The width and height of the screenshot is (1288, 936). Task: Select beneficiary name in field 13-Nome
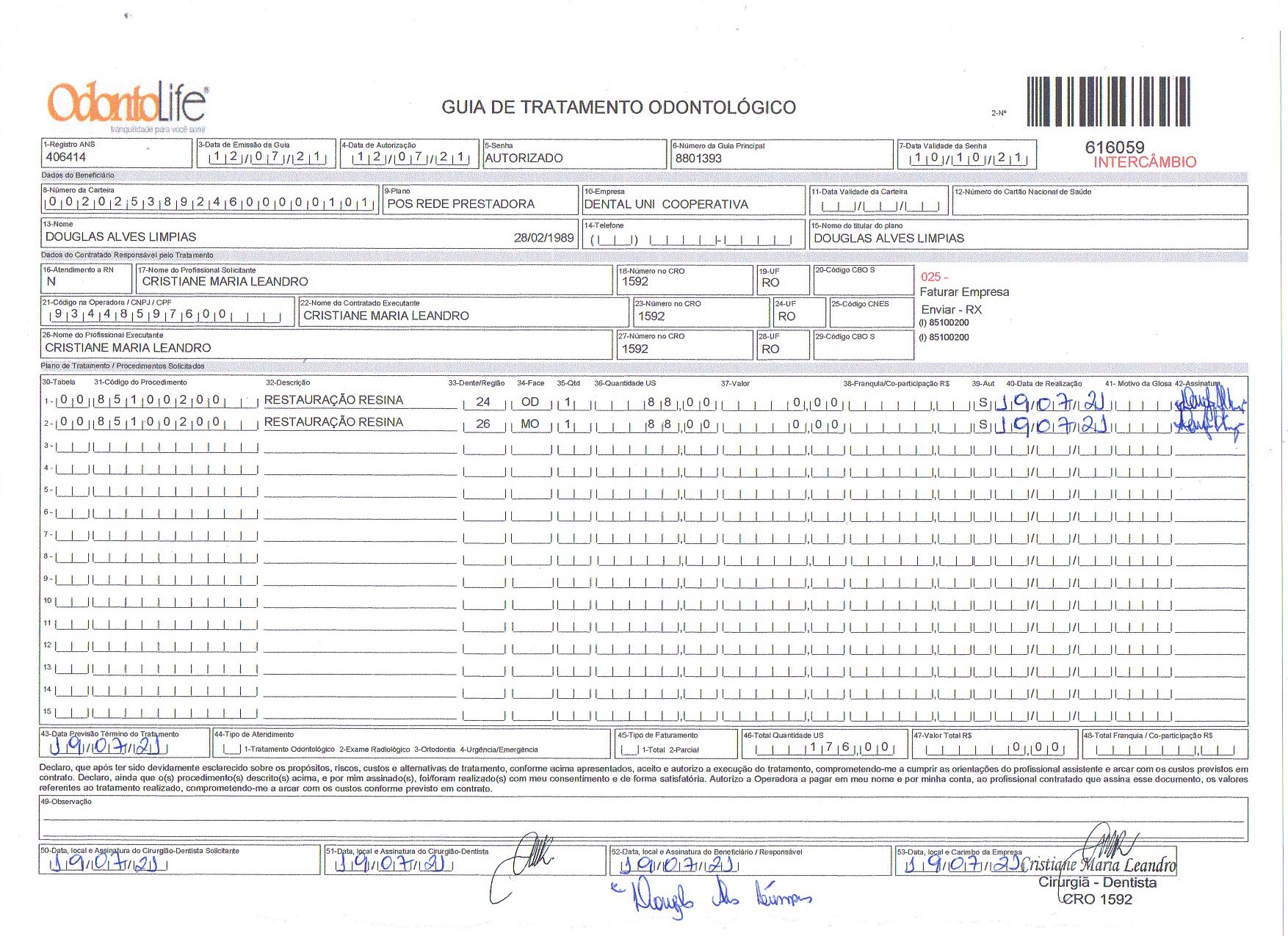click(120, 237)
